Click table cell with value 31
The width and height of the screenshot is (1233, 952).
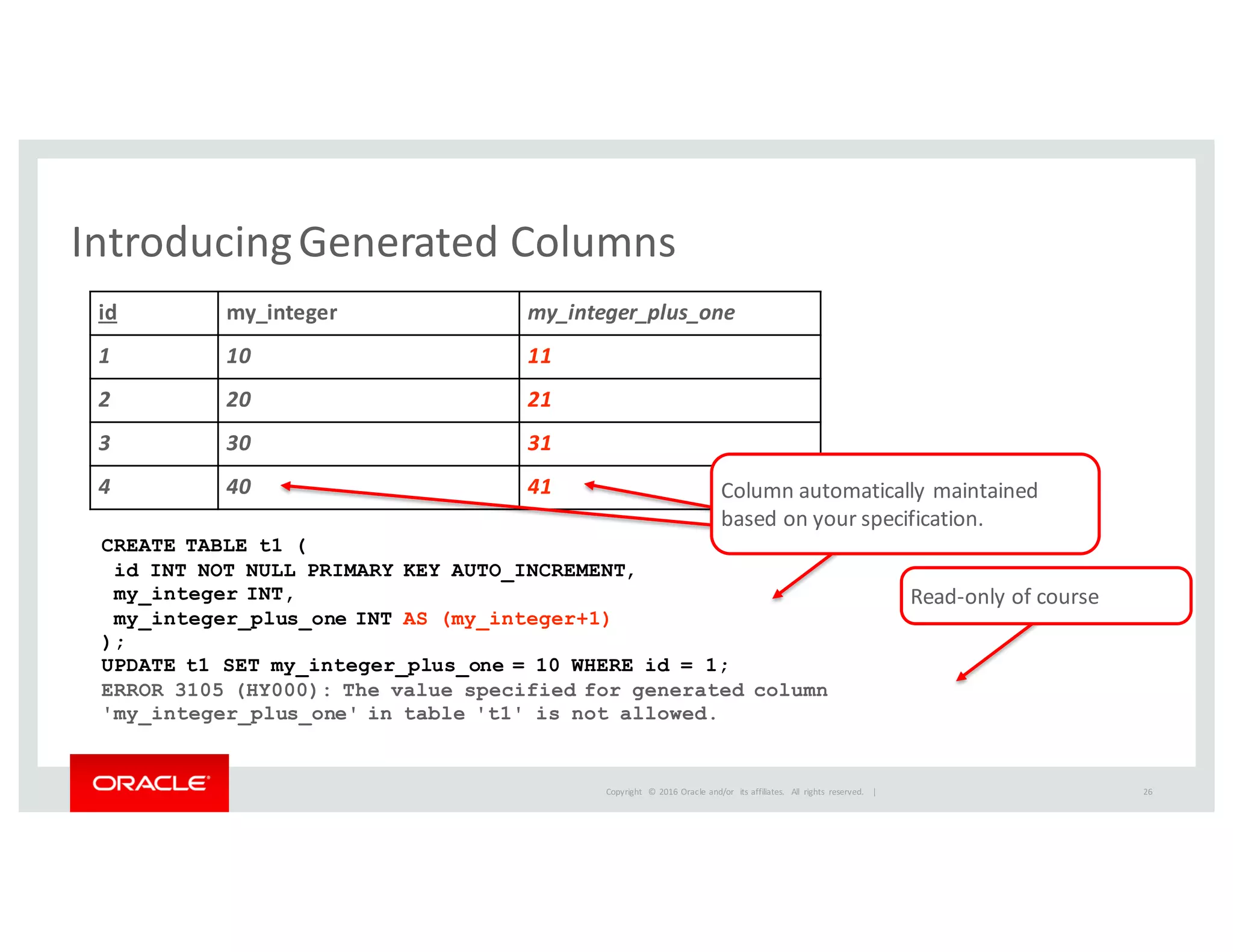[669, 444]
